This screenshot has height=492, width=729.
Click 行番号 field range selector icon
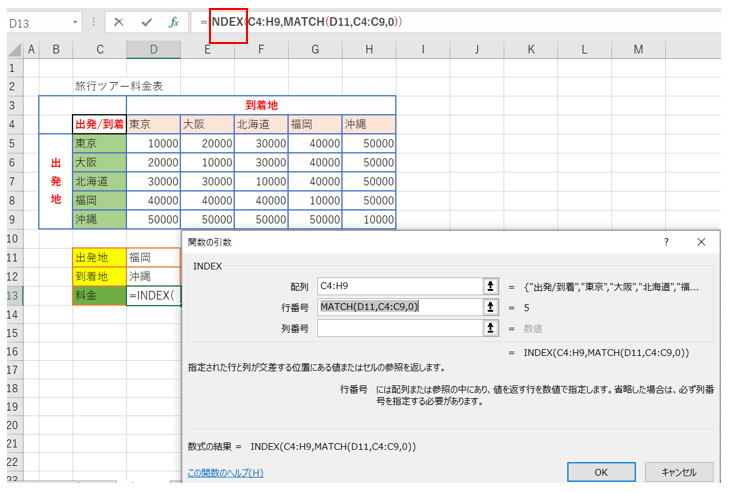(490, 307)
